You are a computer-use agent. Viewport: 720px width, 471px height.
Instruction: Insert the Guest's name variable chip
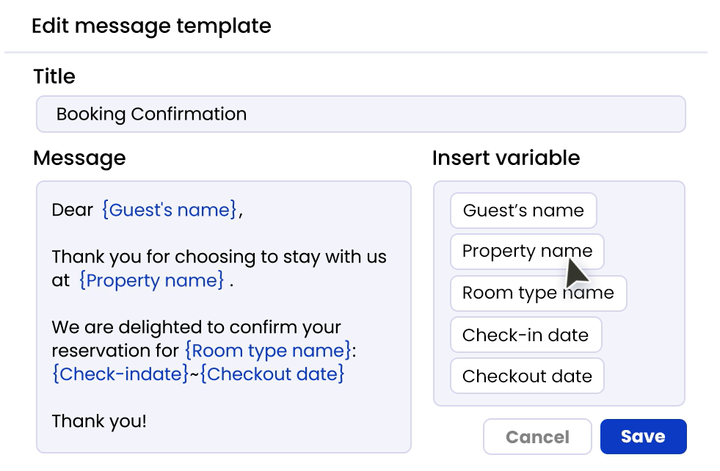523,211
